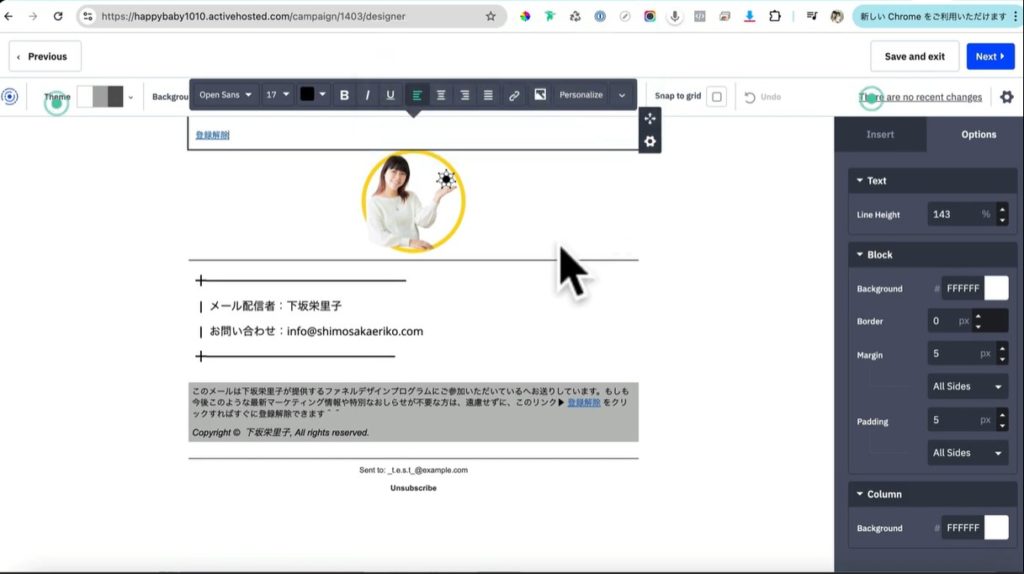Apply italic formatting to text
This screenshot has width=1024, height=574.
coord(367,95)
